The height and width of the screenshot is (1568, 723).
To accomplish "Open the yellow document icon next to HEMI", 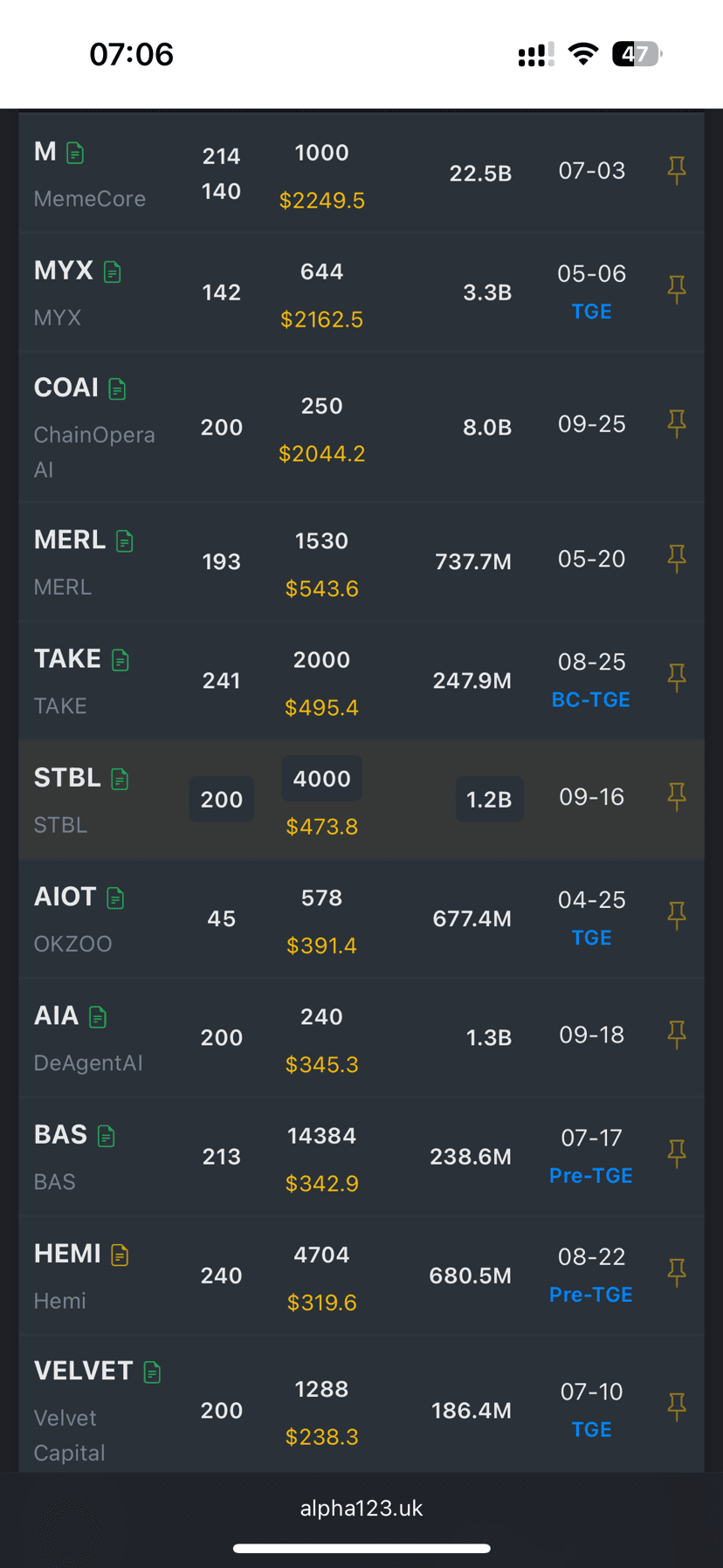I will (120, 1255).
